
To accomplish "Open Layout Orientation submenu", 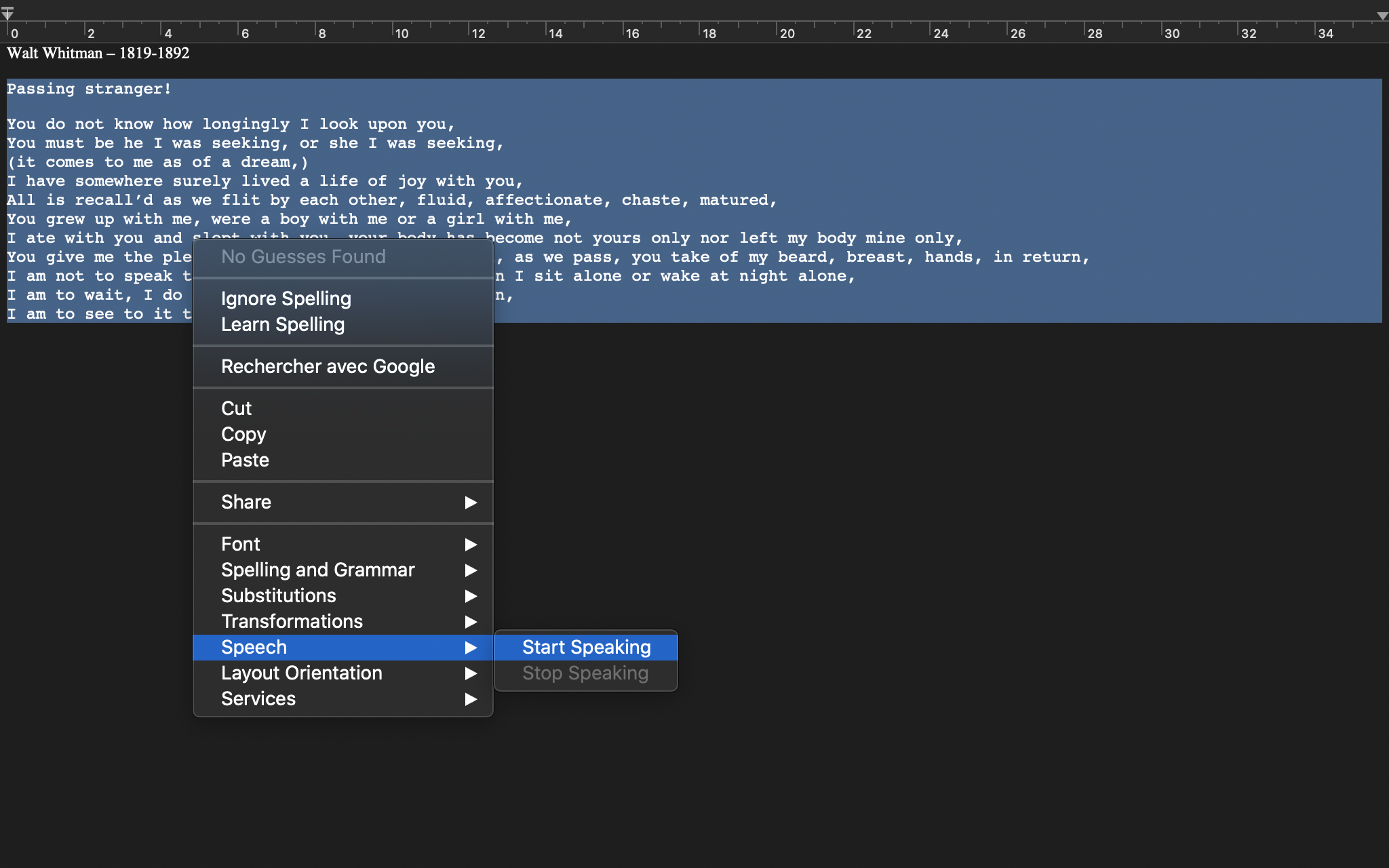I will (x=343, y=673).
